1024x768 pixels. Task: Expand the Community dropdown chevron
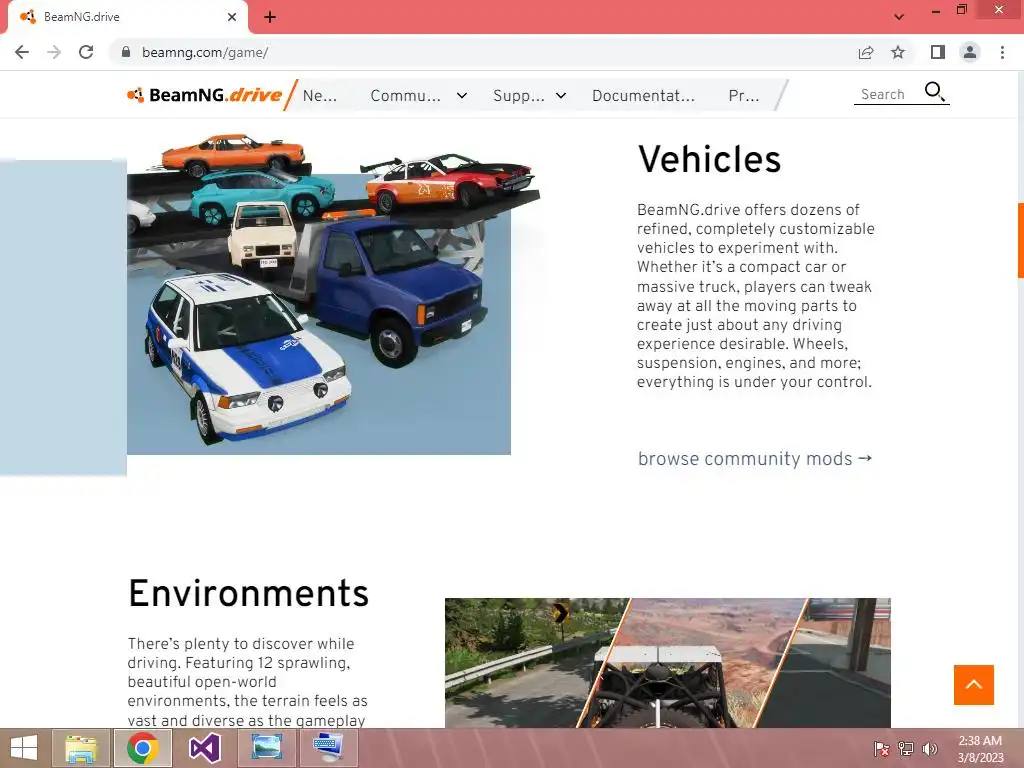coord(462,95)
